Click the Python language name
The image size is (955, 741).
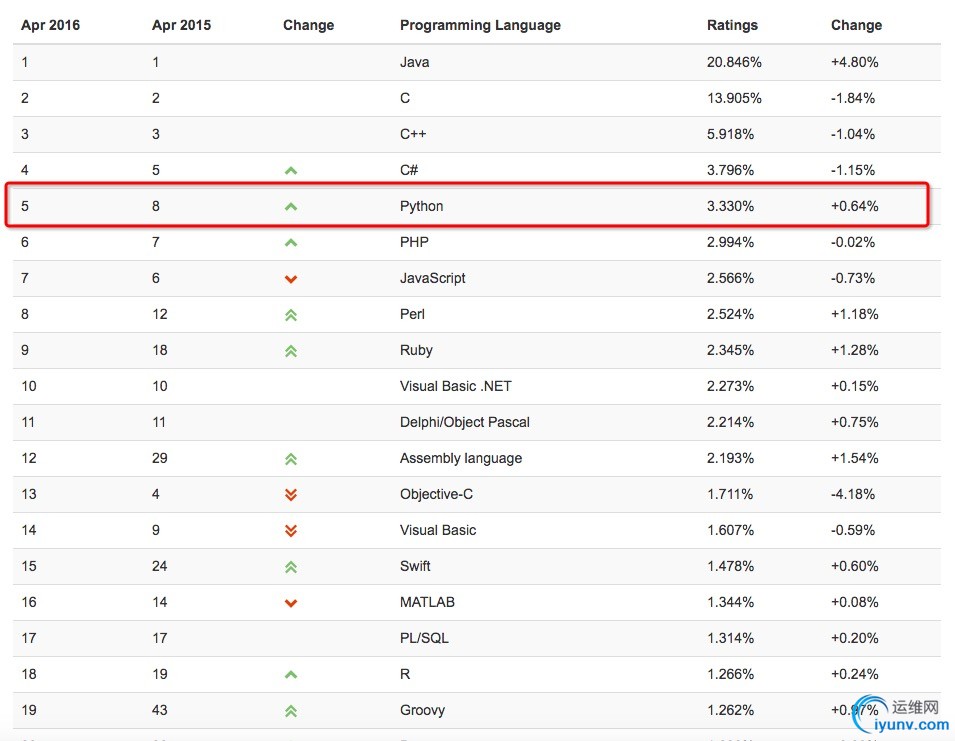click(421, 206)
